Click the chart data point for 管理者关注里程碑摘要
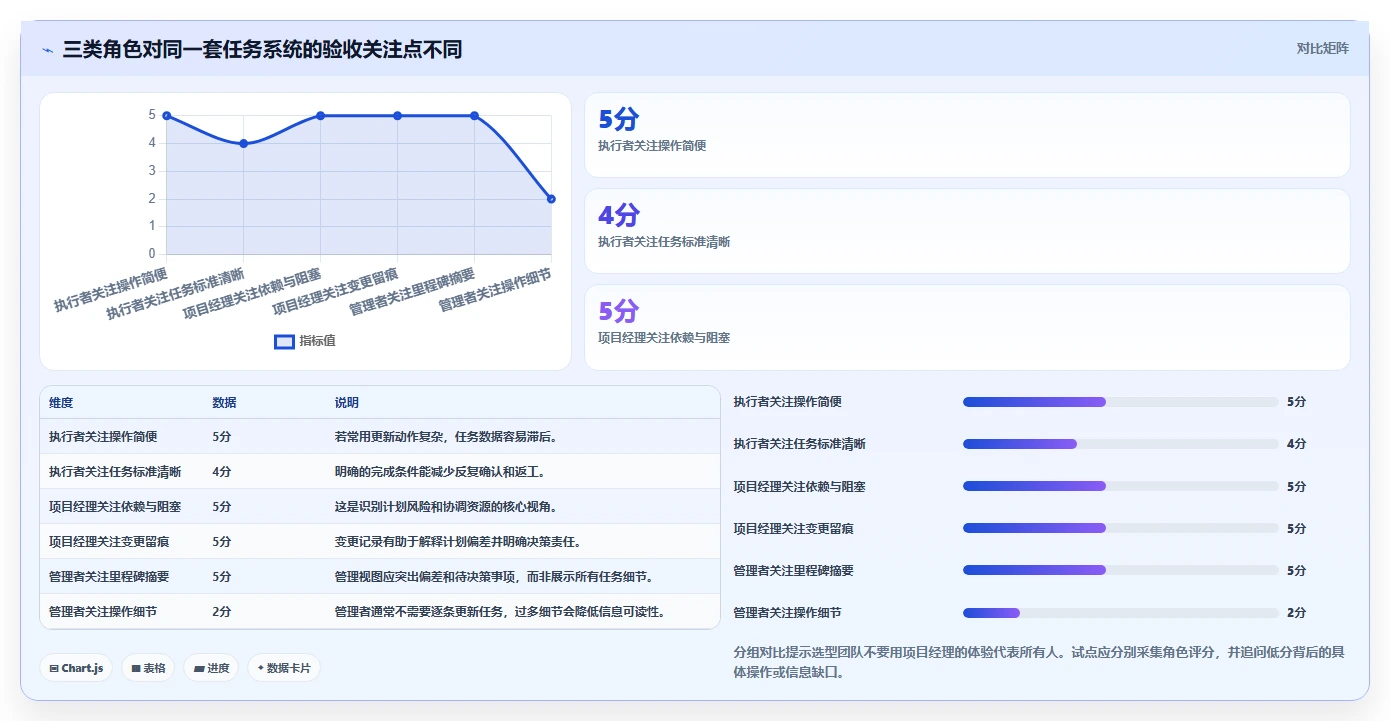The width and height of the screenshot is (1390, 721). (x=475, y=116)
